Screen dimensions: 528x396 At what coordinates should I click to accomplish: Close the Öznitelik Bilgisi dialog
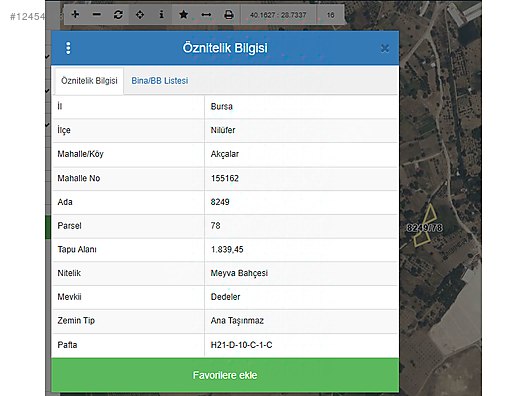click(x=385, y=48)
